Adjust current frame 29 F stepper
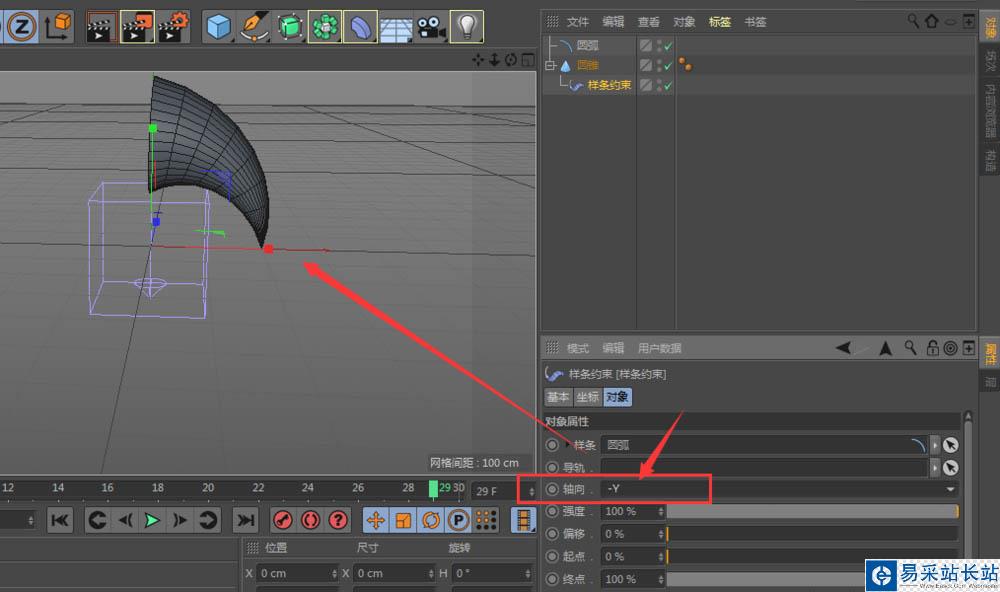Image resolution: width=1000 pixels, height=592 pixels. [531, 491]
